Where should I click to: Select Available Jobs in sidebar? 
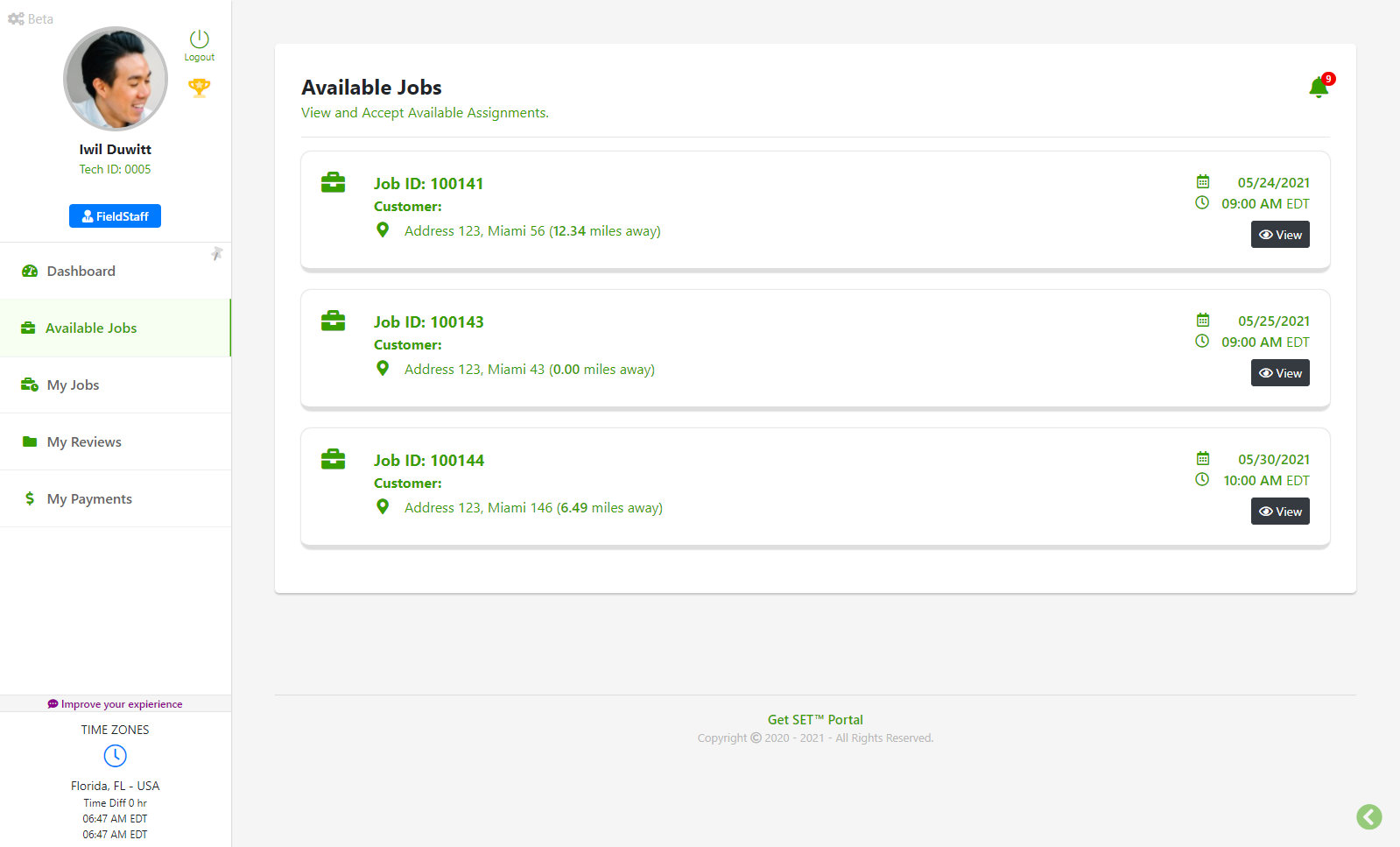click(91, 328)
